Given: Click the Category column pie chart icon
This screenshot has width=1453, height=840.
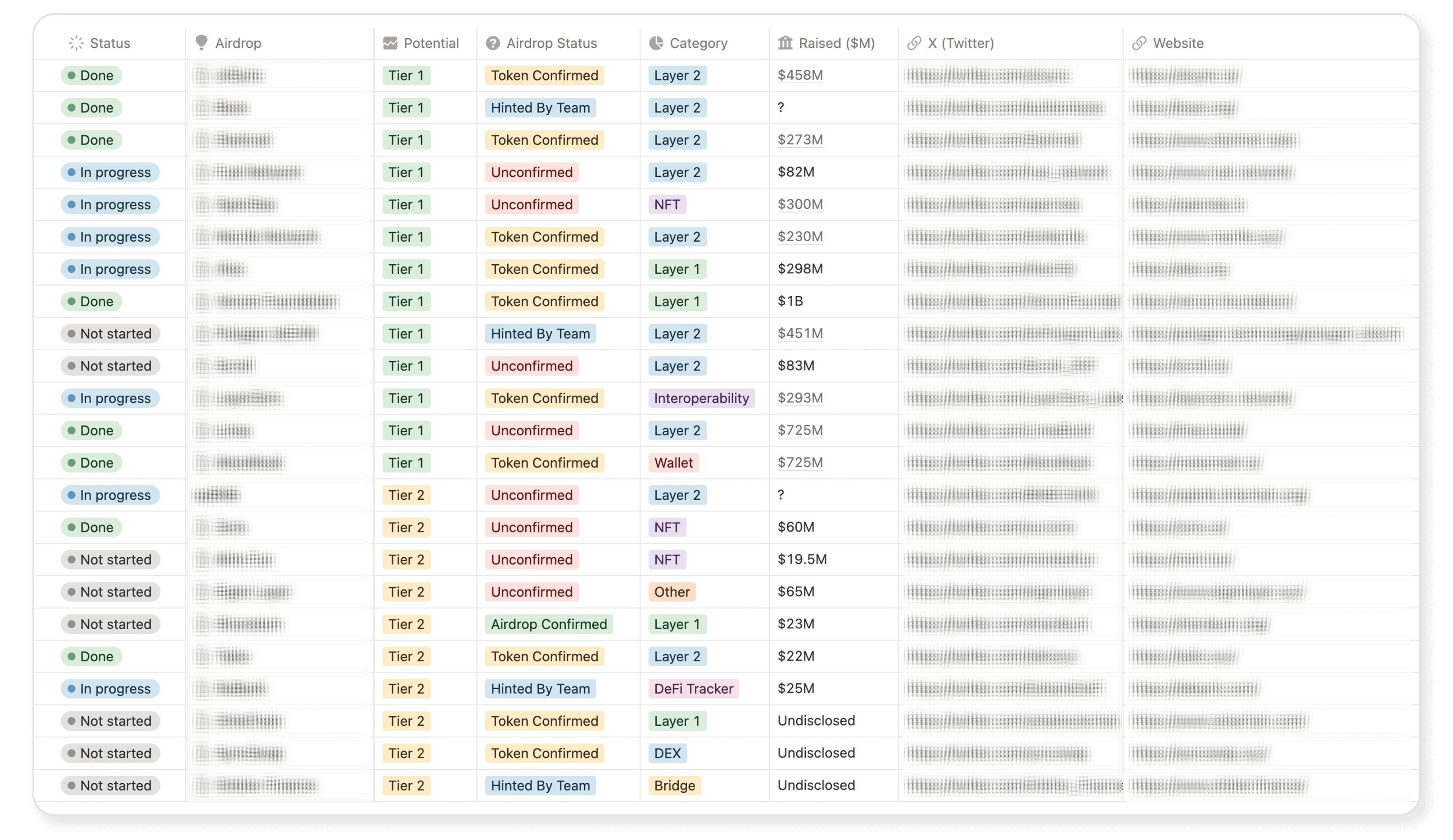Looking at the screenshot, I should pyautogui.click(x=656, y=43).
